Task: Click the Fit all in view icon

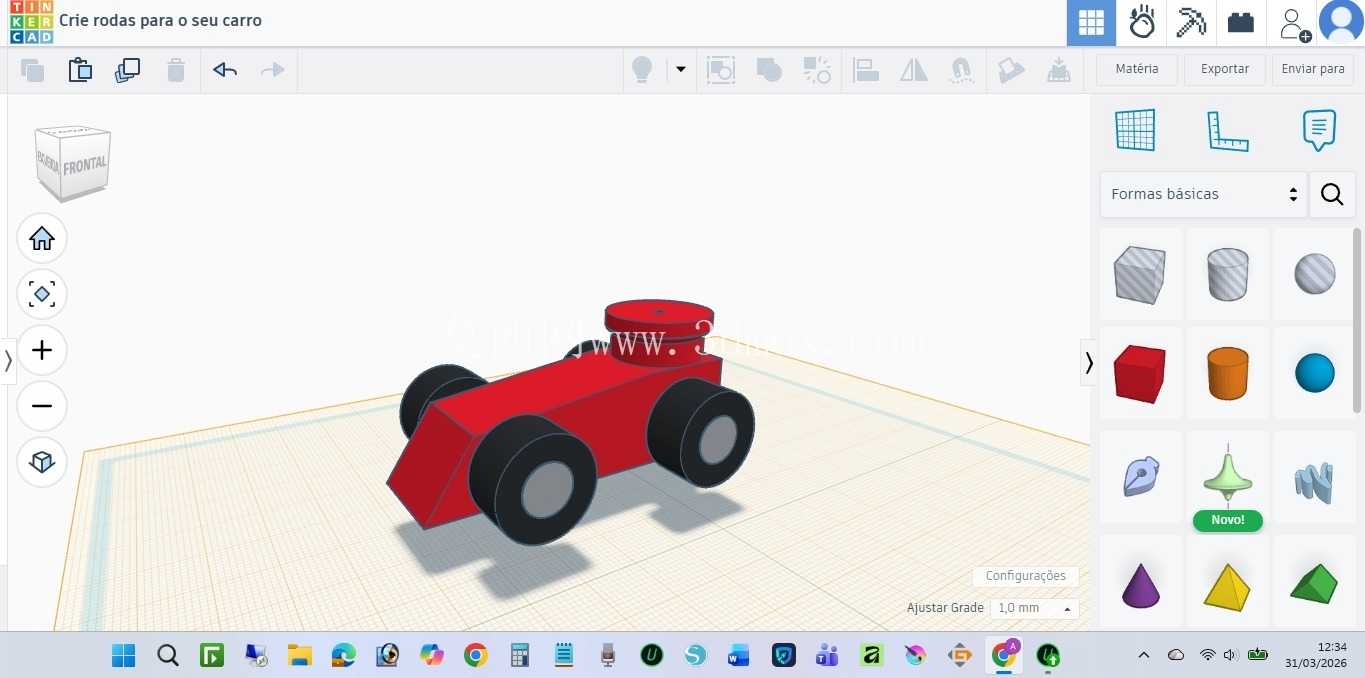Action: 42,294
